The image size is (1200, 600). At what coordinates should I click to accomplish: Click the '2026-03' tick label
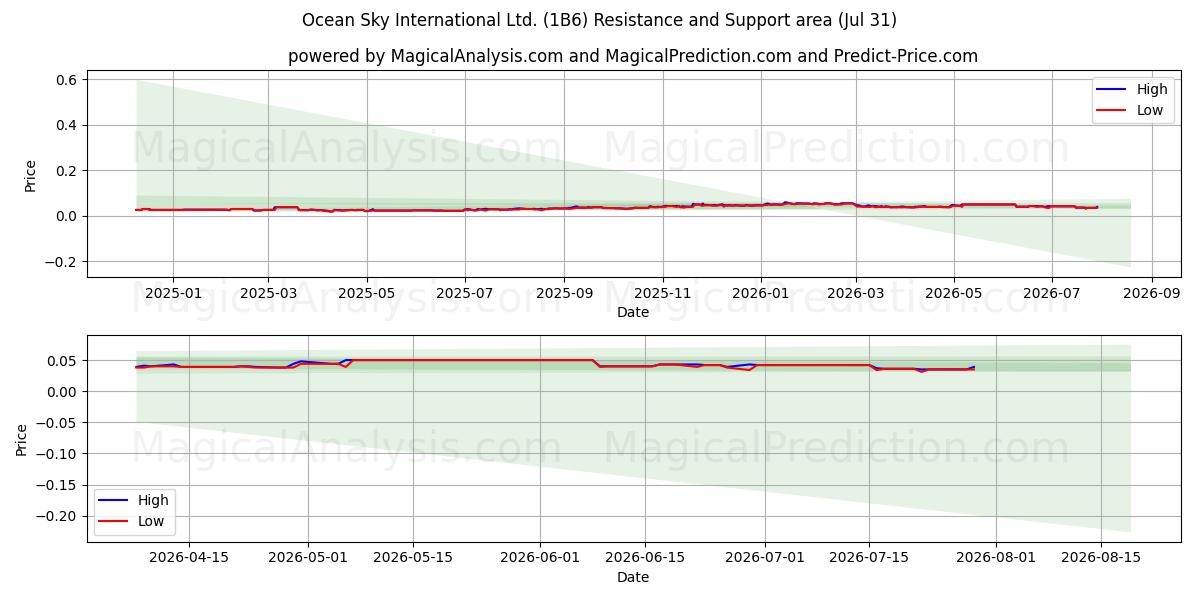tap(856, 293)
